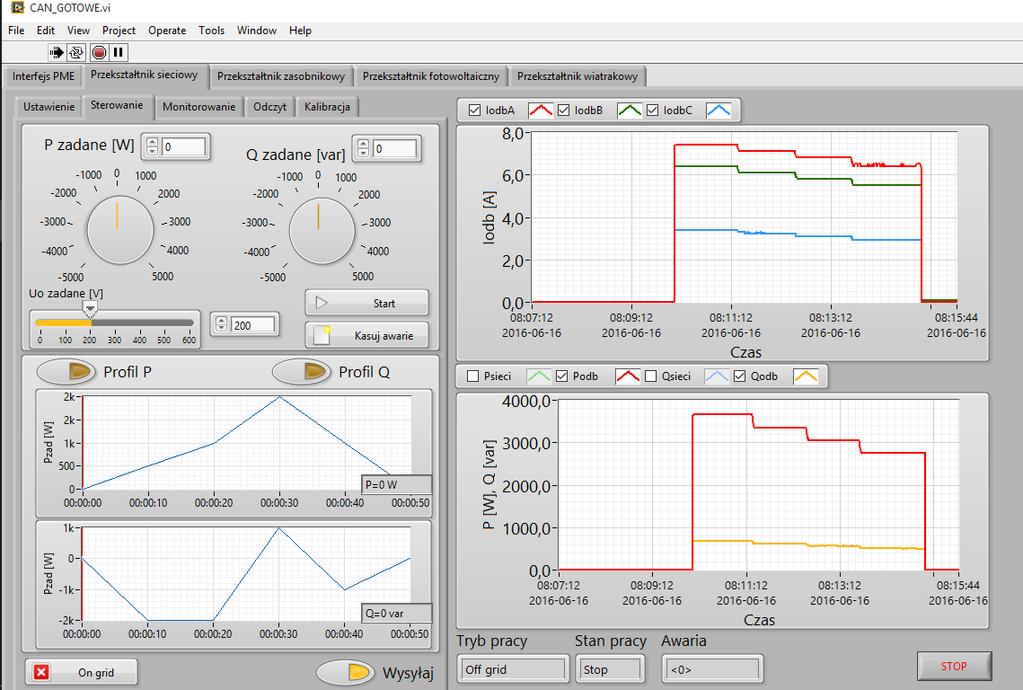
Task: Open the Operate menu
Action: click(167, 30)
